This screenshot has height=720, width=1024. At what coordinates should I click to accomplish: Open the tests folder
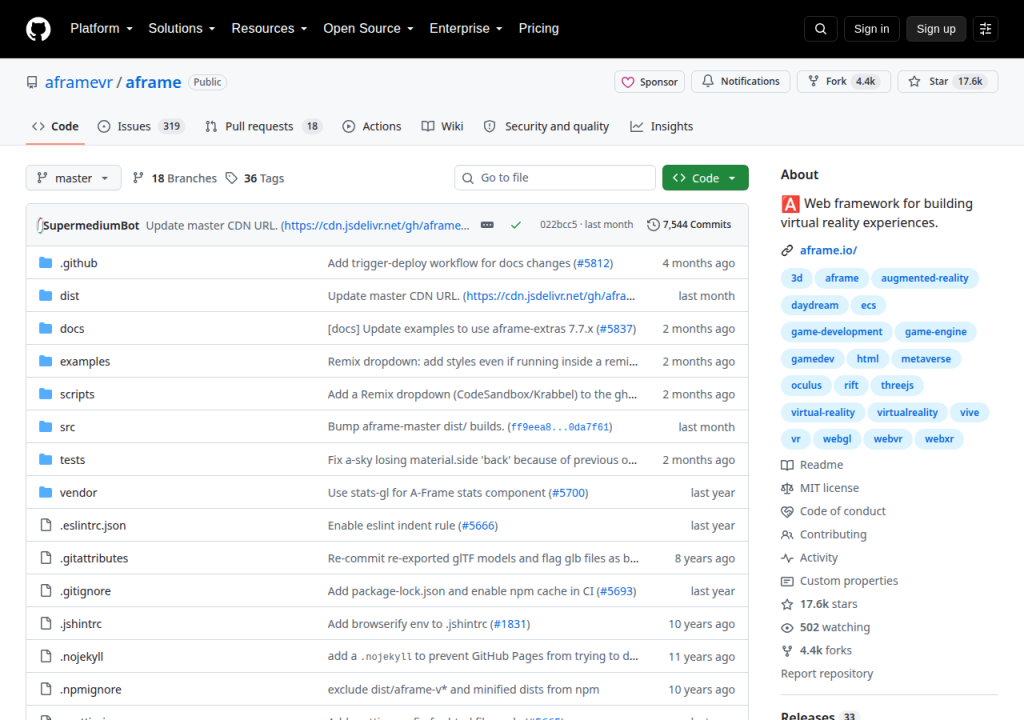coord(72,459)
